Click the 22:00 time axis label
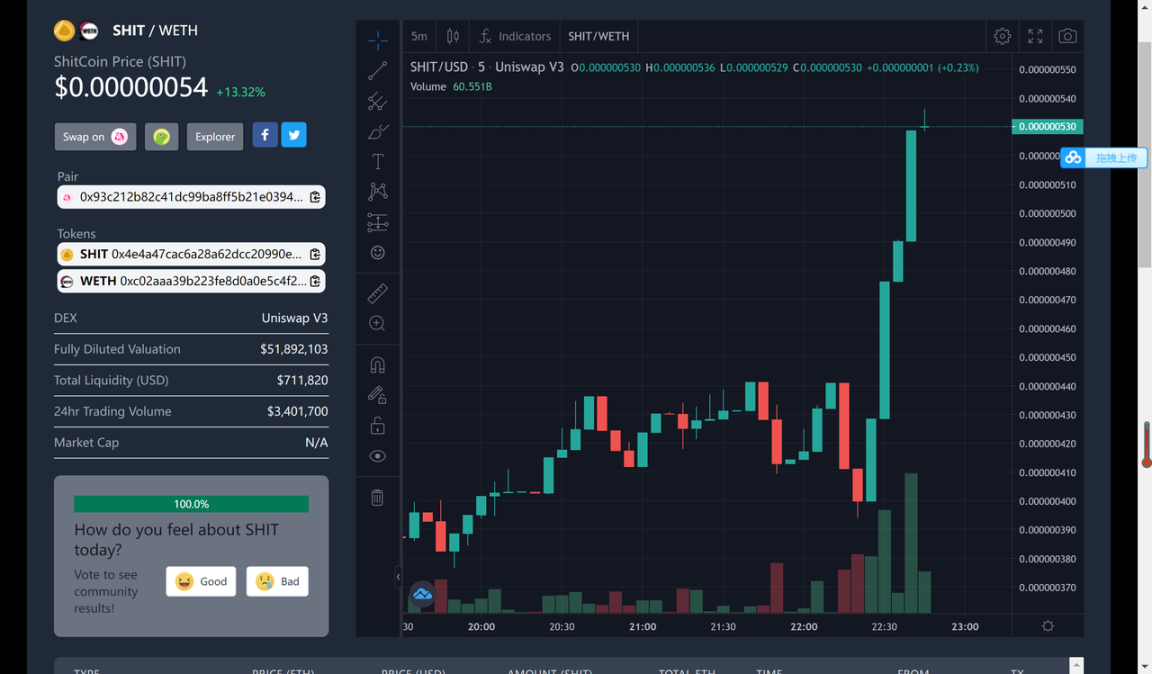1152x674 pixels. pyautogui.click(x=804, y=627)
